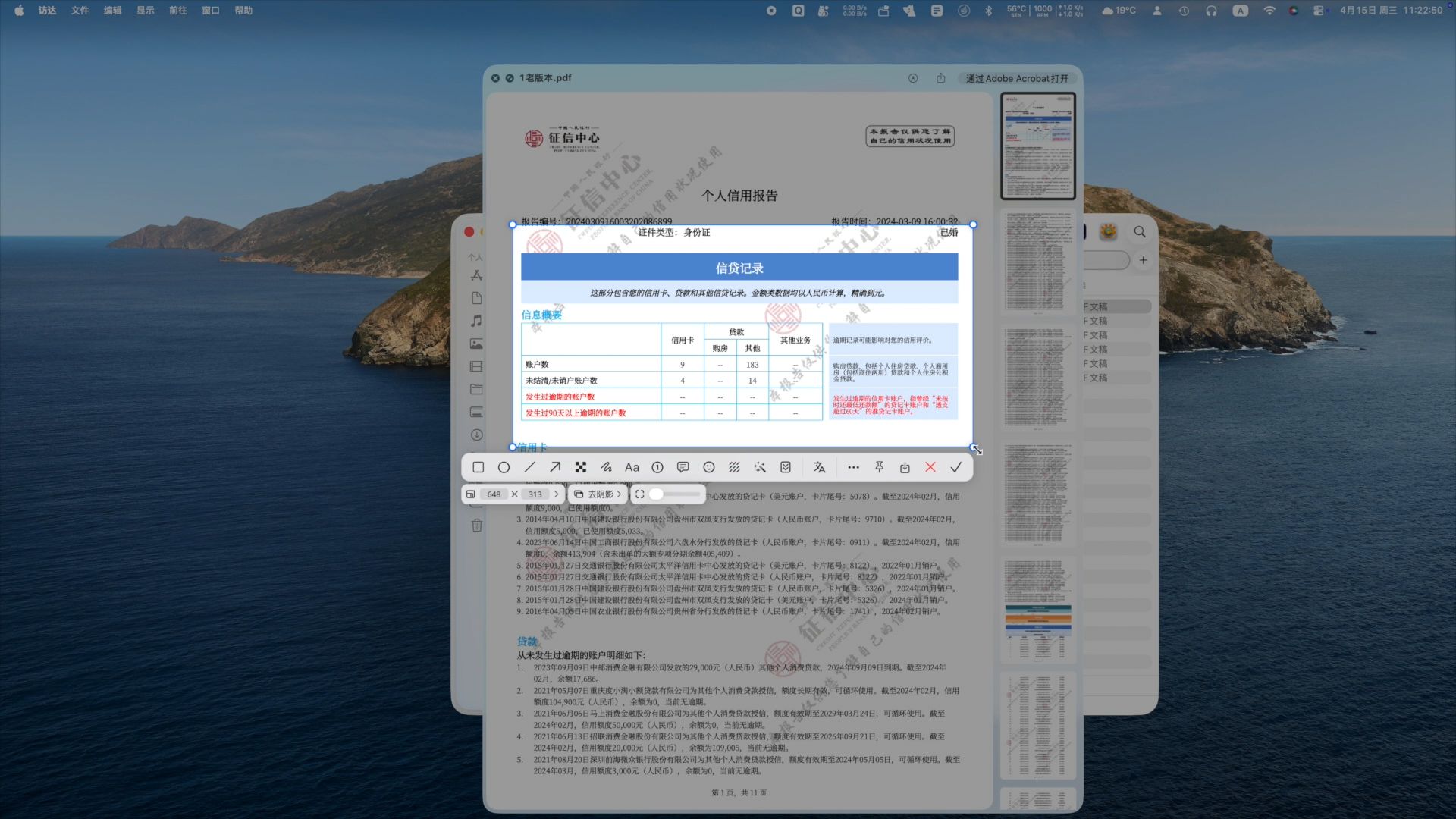This screenshot has width=1456, height=819.
Task: Select the third page thumbnail
Action: (1038, 379)
